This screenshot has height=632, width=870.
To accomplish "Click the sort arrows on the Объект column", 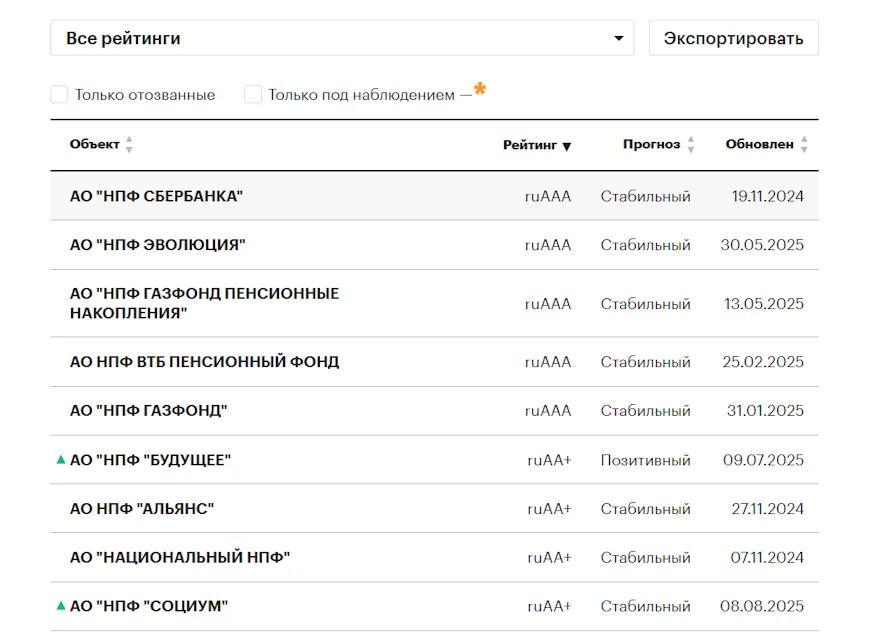I will point(131,144).
